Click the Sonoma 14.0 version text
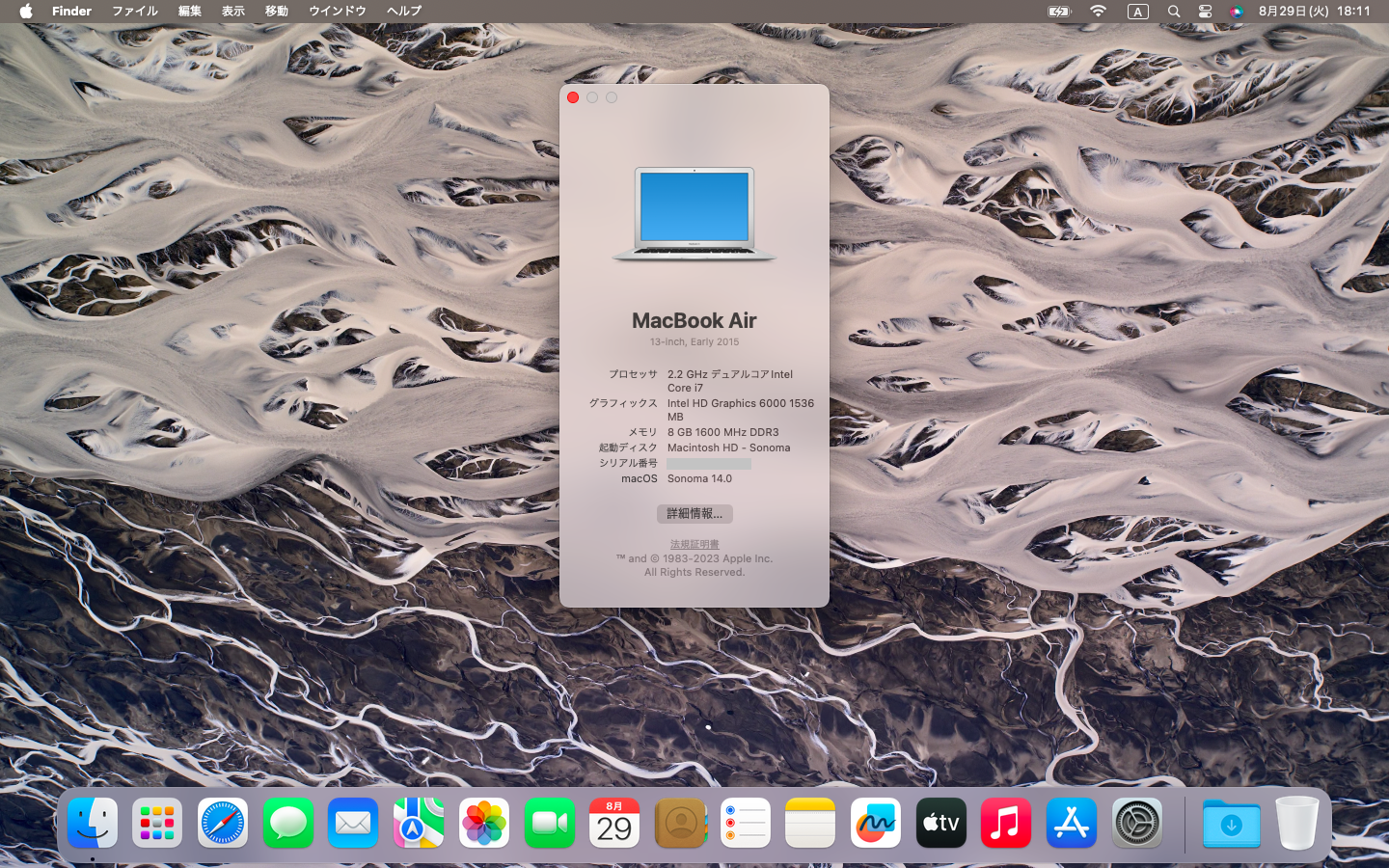This screenshot has width=1389, height=868. (x=700, y=478)
